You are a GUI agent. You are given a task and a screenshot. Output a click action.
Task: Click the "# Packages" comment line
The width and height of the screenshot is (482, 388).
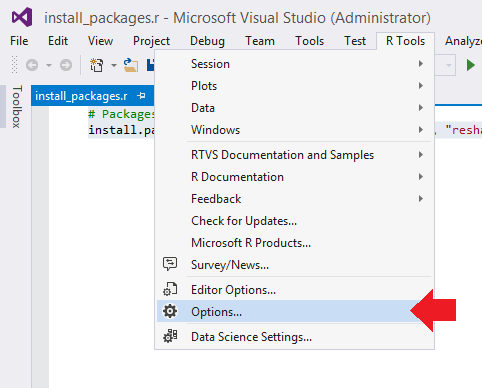pyautogui.click(x=121, y=114)
